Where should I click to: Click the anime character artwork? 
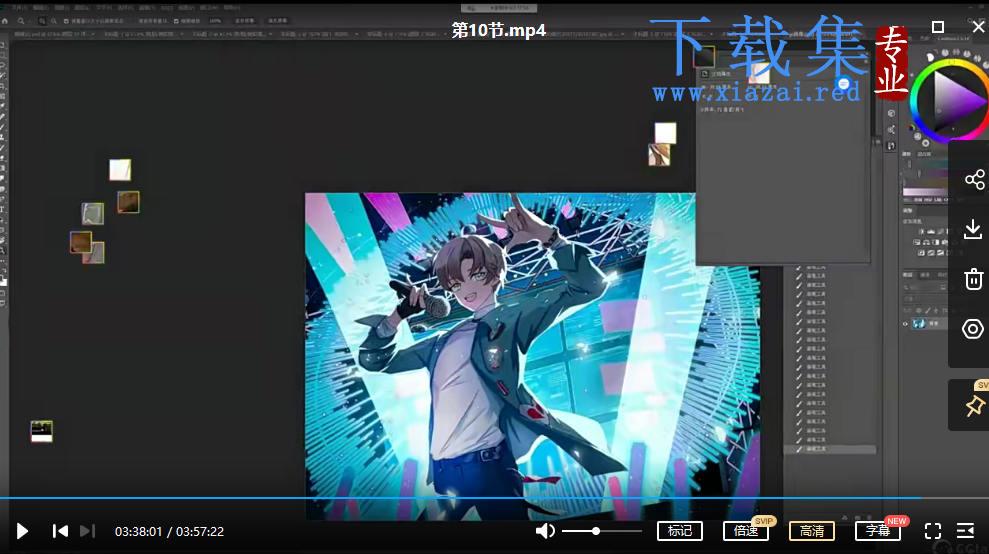pyautogui.click(x=532, y=356)
